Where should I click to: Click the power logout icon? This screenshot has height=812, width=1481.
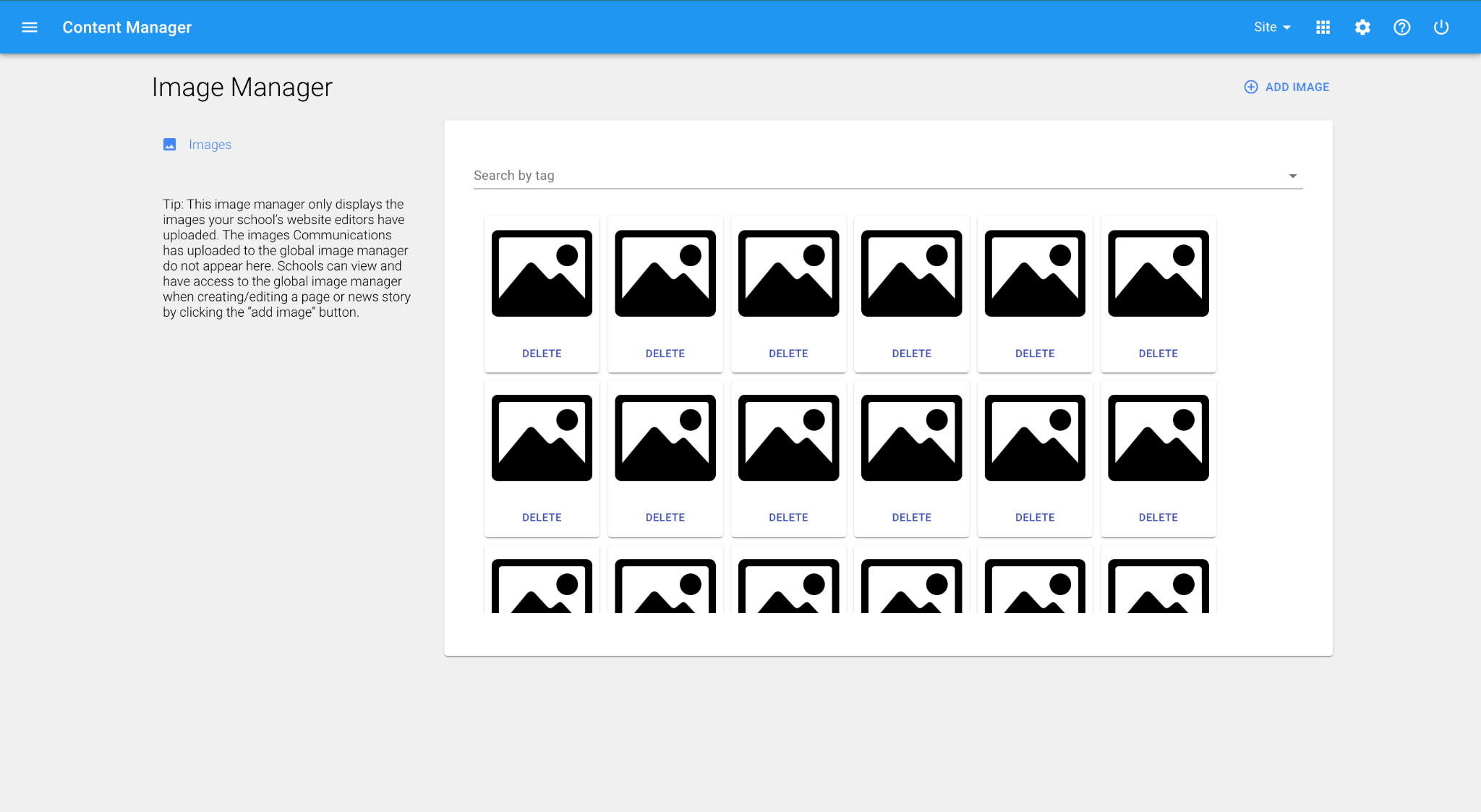tap(1441, 27)
